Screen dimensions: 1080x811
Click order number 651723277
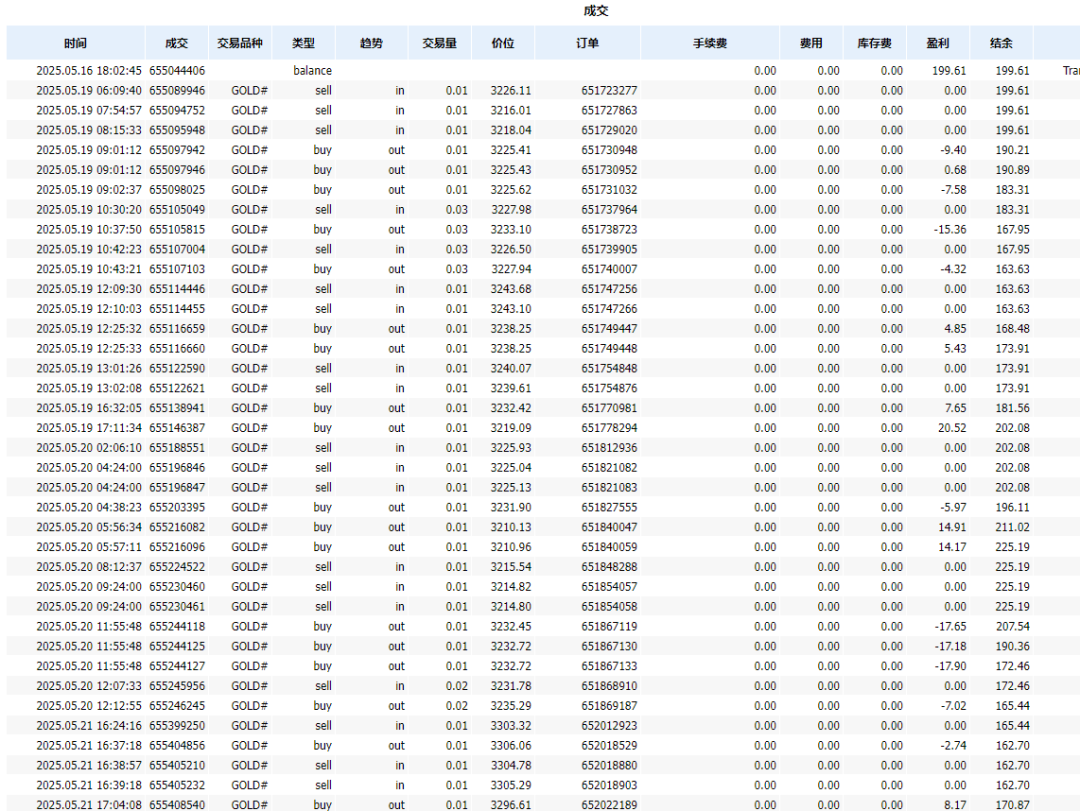609,90
